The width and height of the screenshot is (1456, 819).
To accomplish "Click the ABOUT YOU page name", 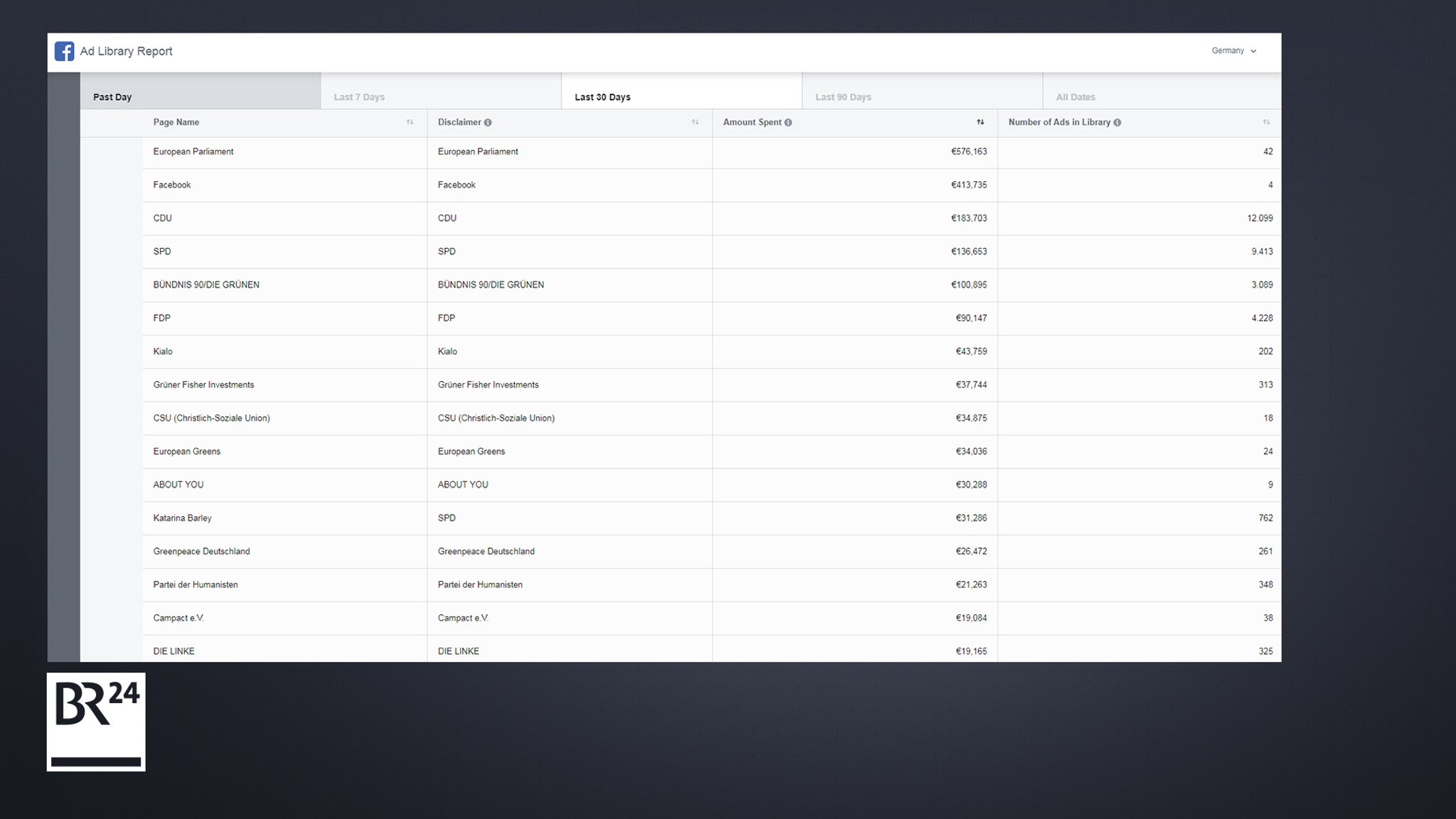I will point(178,485).
